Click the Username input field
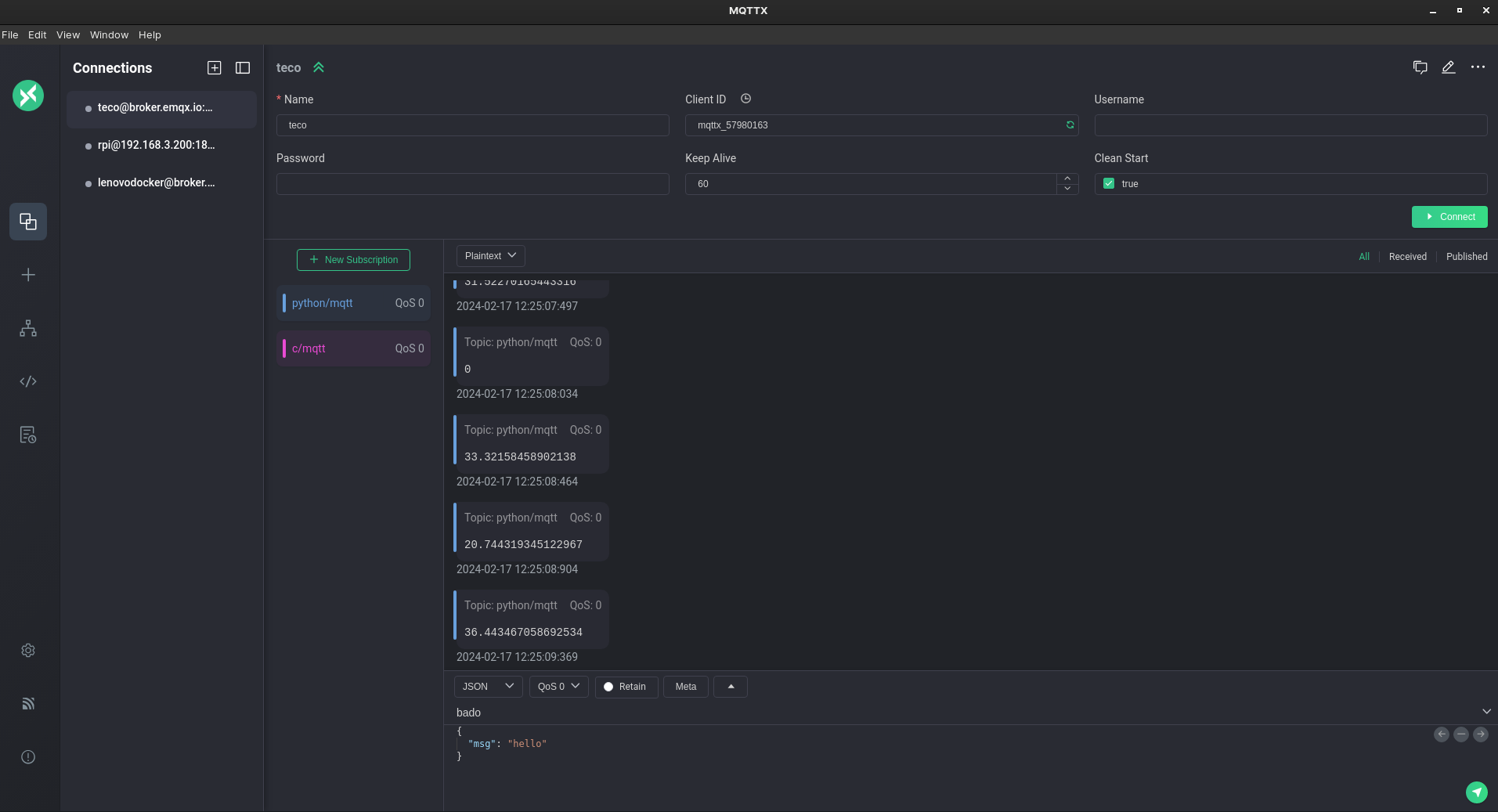The height and width of the screenshot is (812, 1498). [1290, 125]
